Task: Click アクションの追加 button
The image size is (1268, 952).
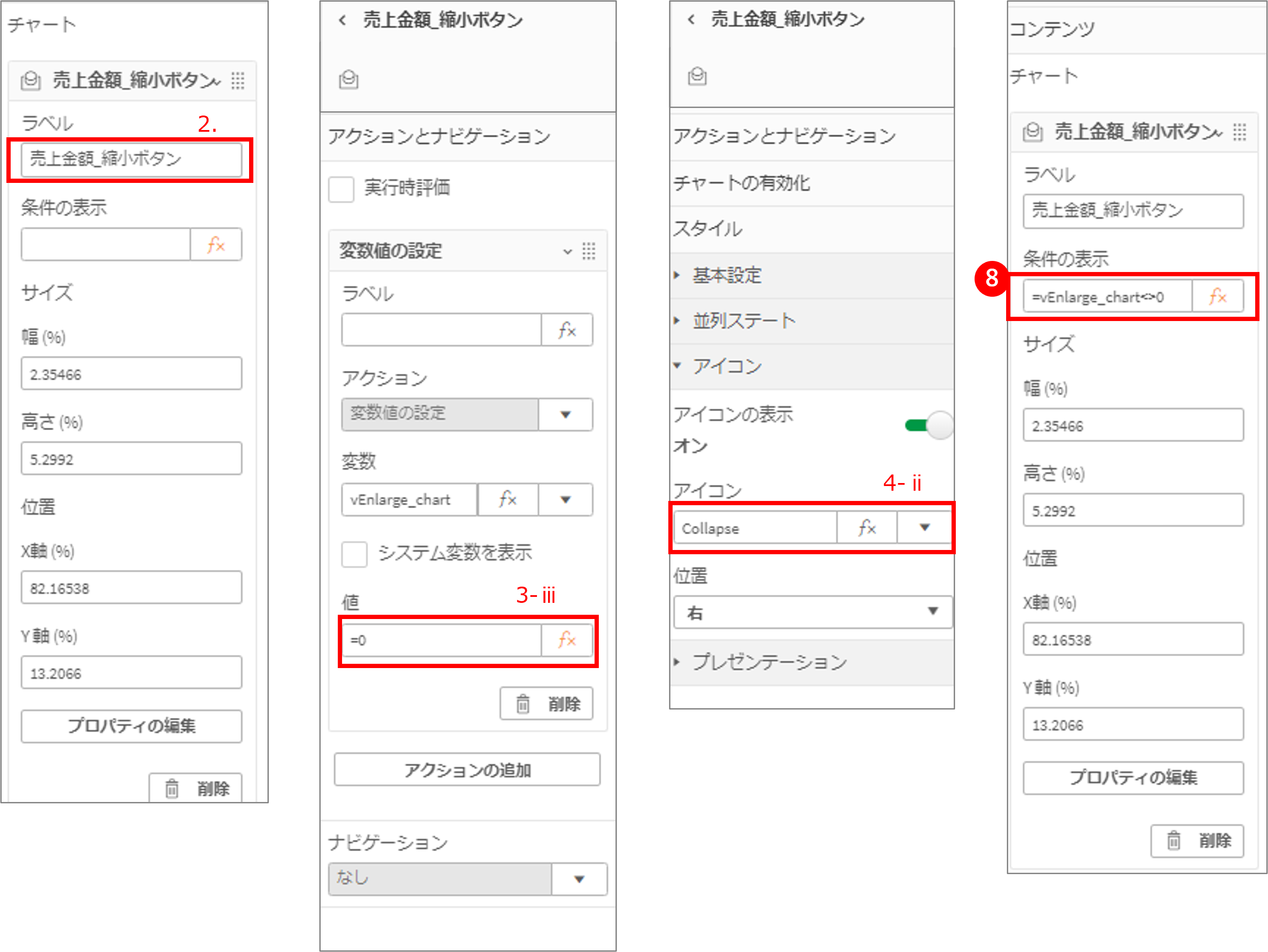Action: tap(467, 770)
